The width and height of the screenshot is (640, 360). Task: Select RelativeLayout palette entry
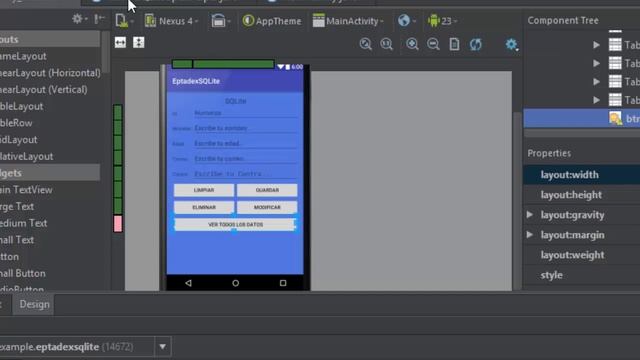click(x=27, y=157)
